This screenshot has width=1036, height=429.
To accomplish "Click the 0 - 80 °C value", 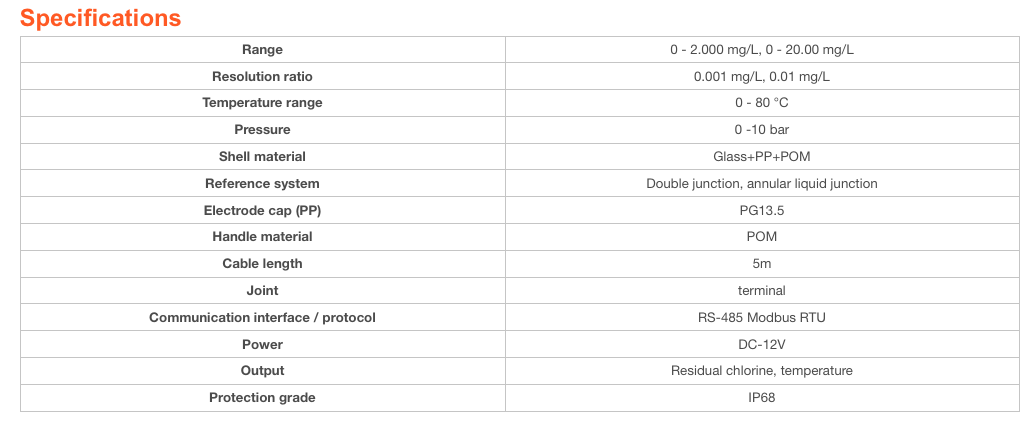I will 762,103.
